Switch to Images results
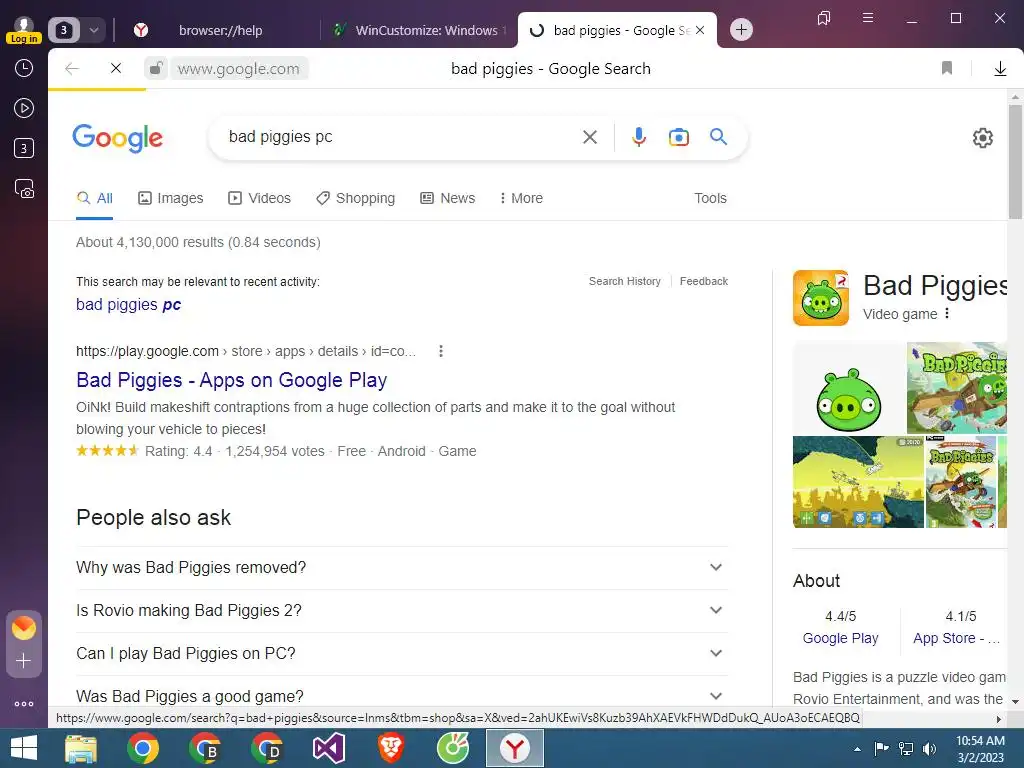 (x=170, y=198)
